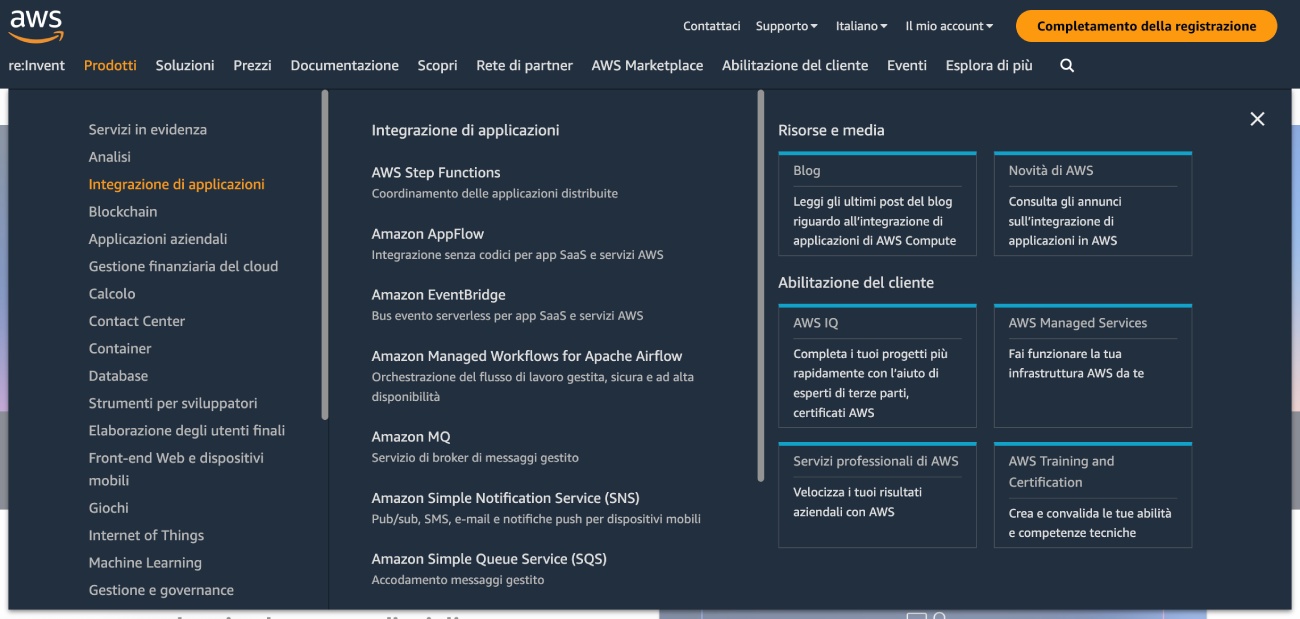Viewport: 1300px width, 619px height.
Task: Open AWS Step Functions
Action: [436, 173]
